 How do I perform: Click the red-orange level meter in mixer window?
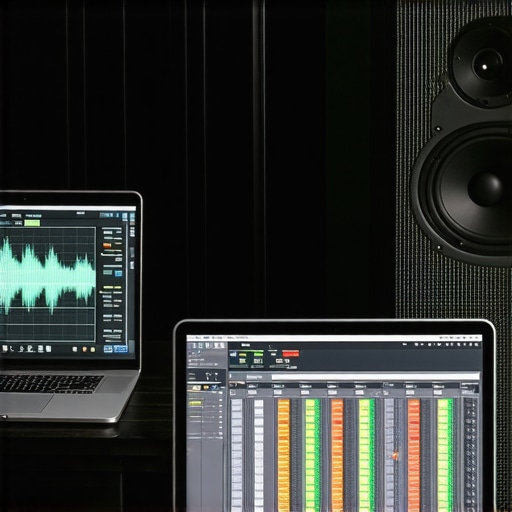coord(414,455)
